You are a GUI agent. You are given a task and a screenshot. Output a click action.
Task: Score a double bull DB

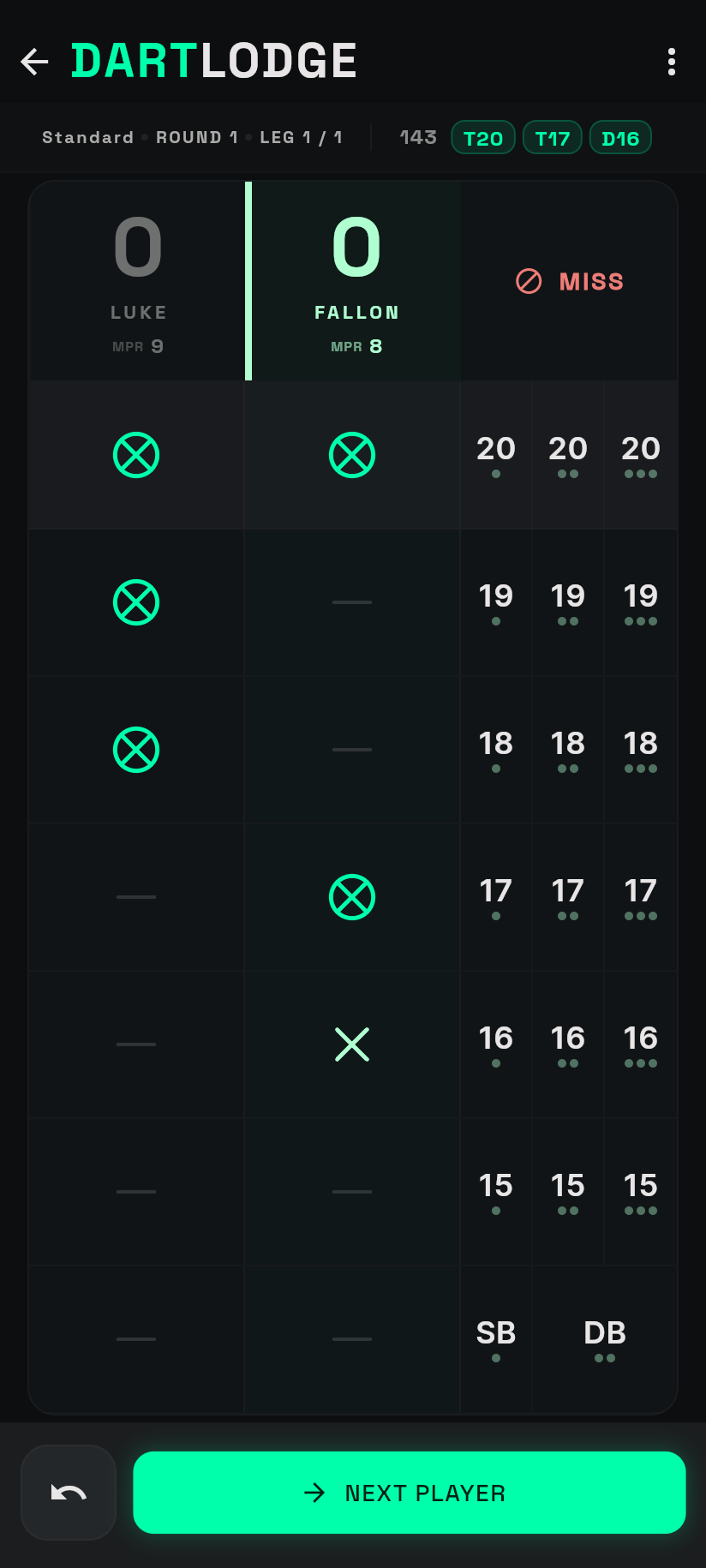tap(605, 1339)
